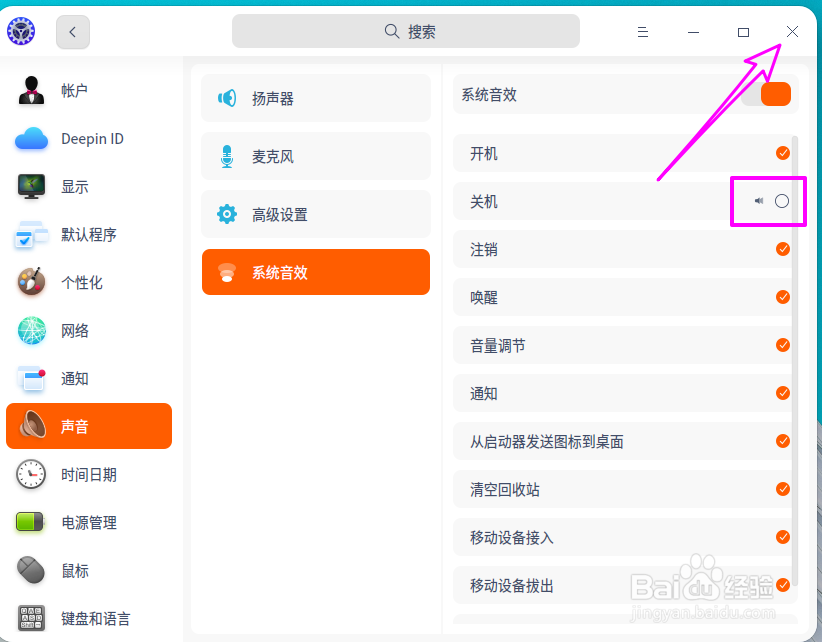Click the 麦克风 microphone icon
The image size is (822, 642).
(x=227, y=156)
